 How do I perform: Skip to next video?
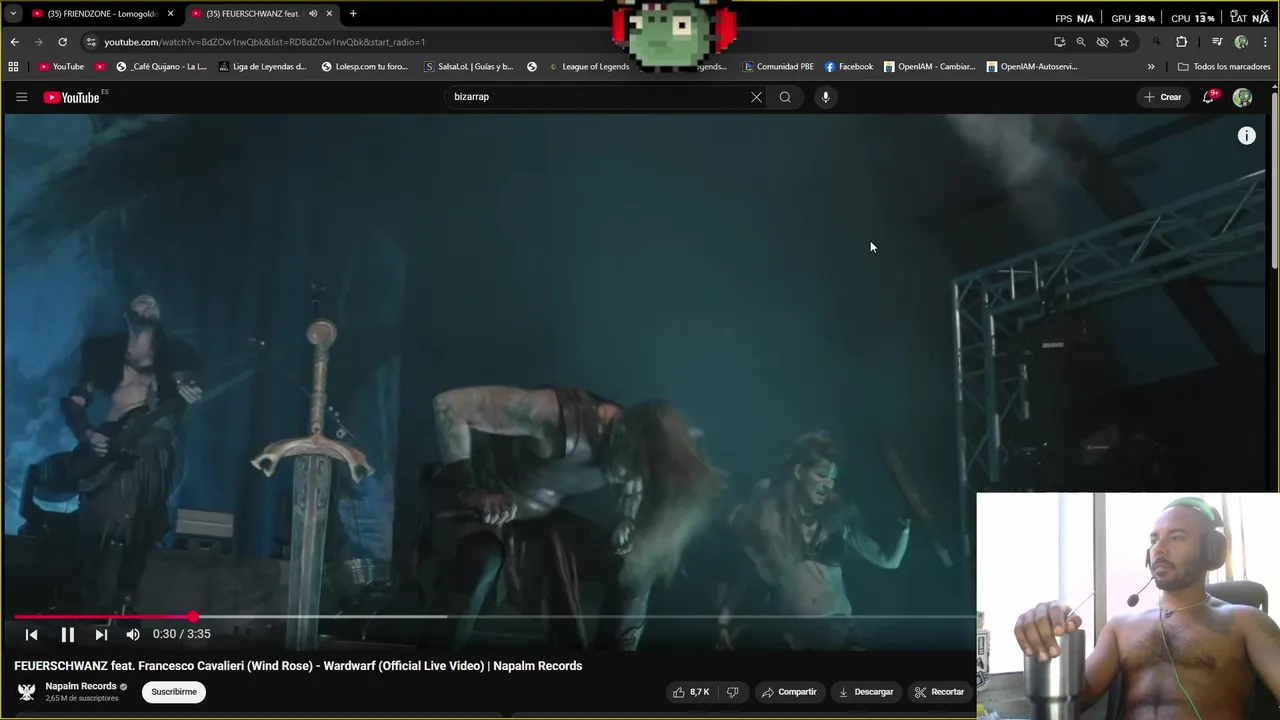coord(101,634)
